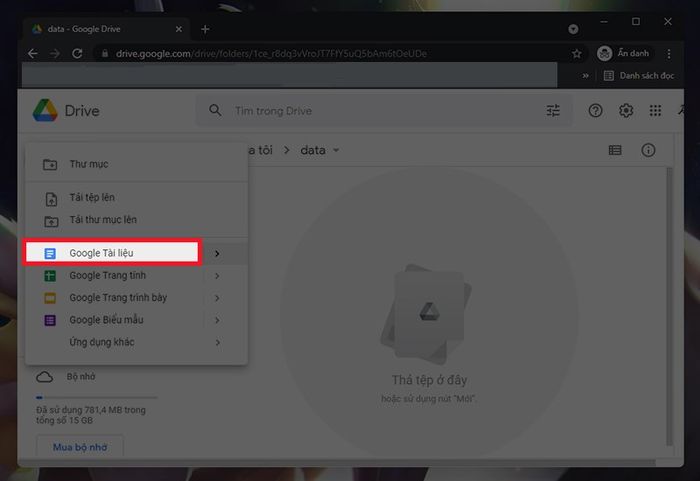Click the upload folder arrow icon

click(51, 221)
